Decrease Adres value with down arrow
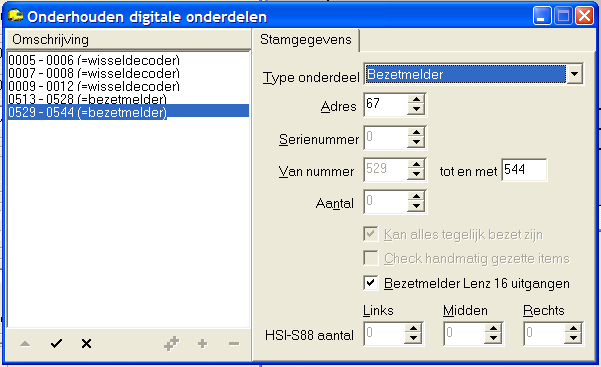This screenshot has width=601, height=367. pyautogui.click(x=416, y=109)
